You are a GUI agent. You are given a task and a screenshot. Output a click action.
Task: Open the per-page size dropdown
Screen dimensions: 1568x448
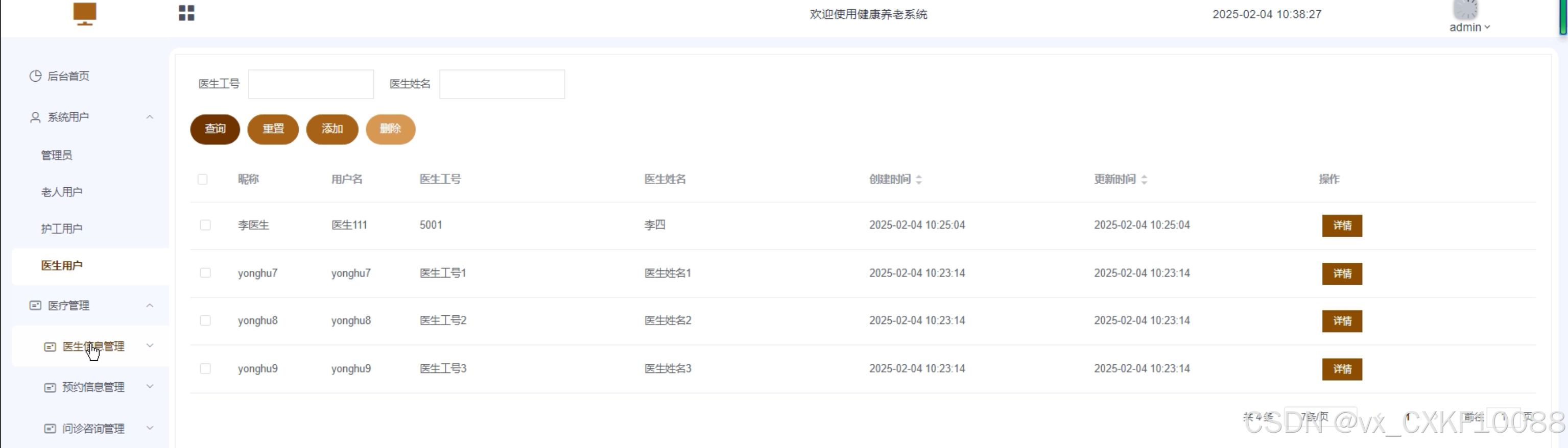coord(1320,417)
